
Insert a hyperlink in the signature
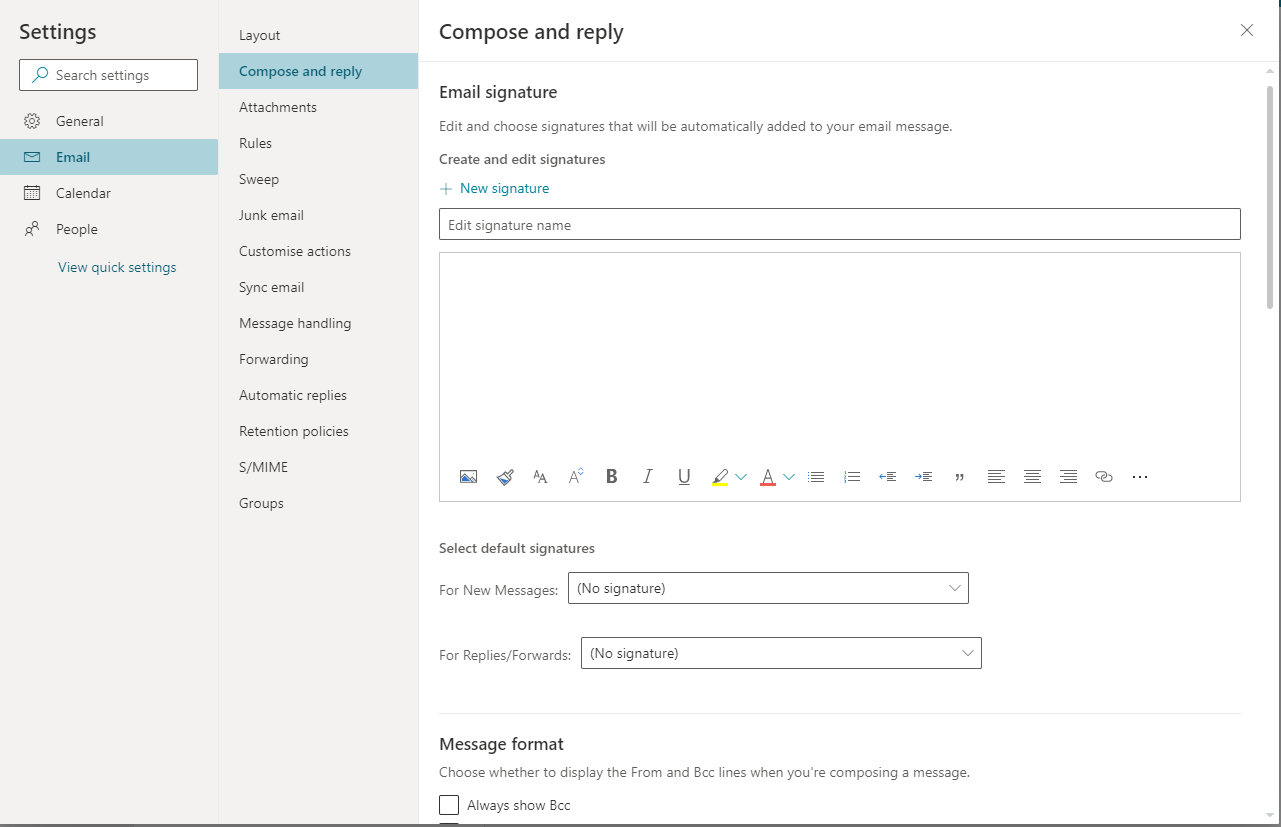point(1104,477)
